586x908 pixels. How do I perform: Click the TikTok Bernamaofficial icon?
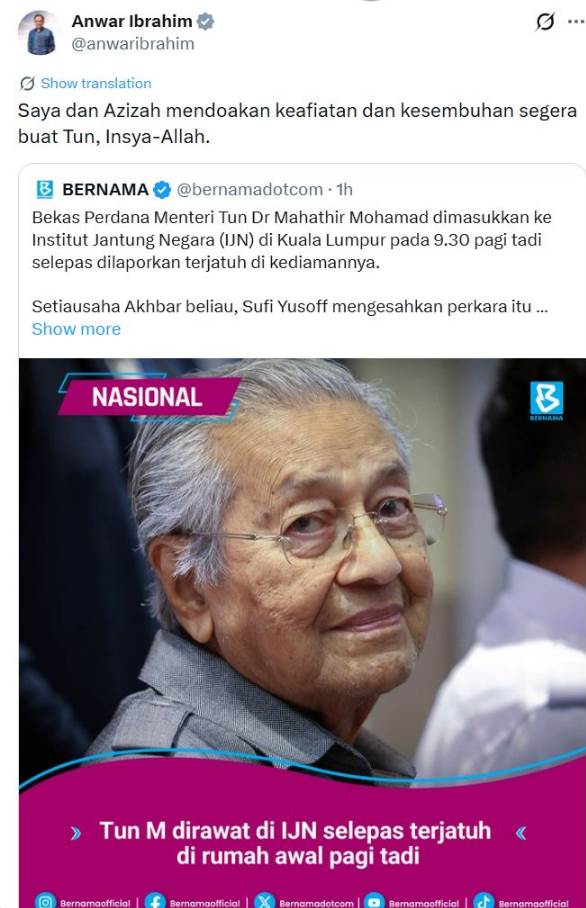click(484, 901)
